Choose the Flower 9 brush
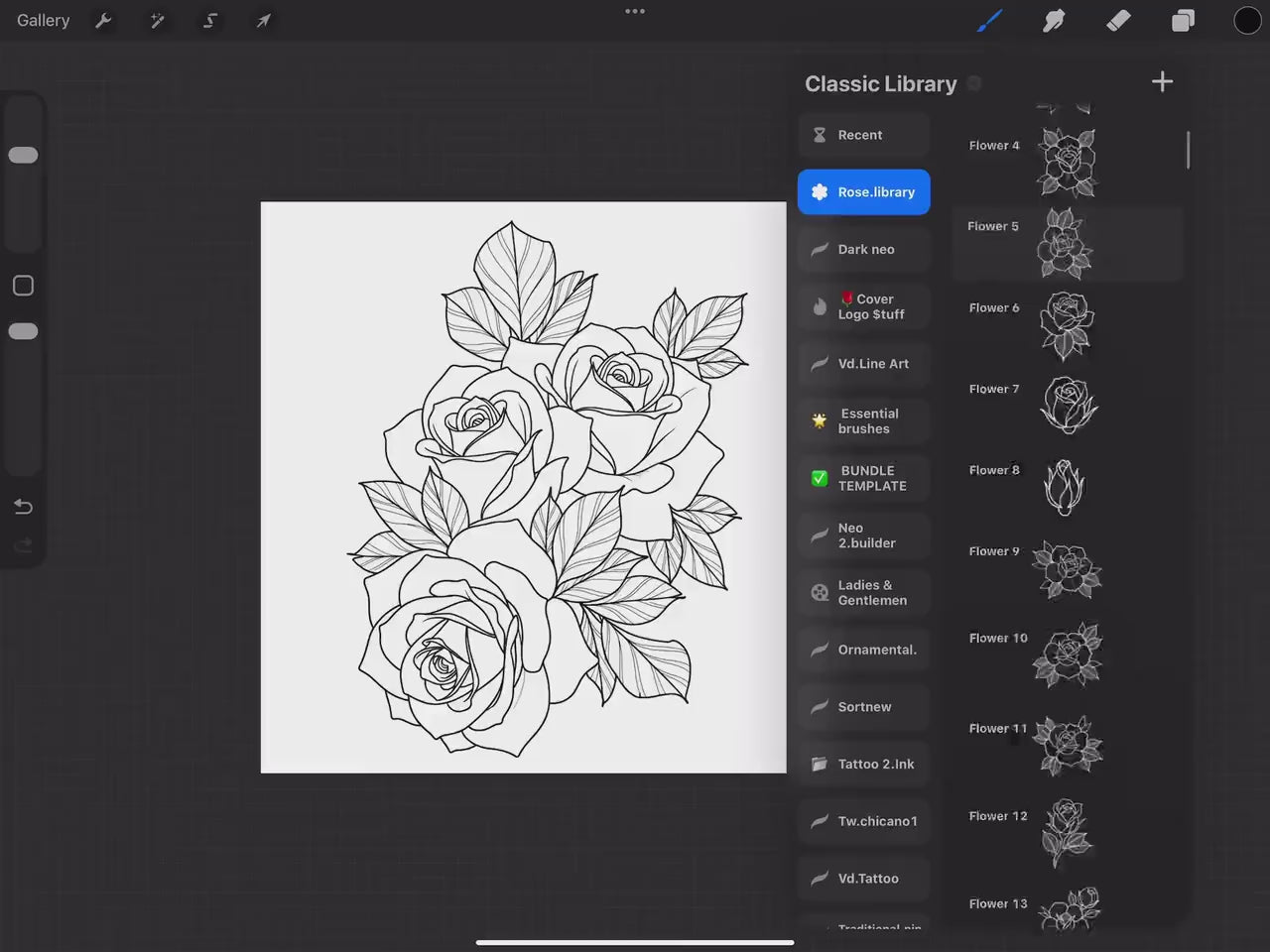 [1068, 571]
